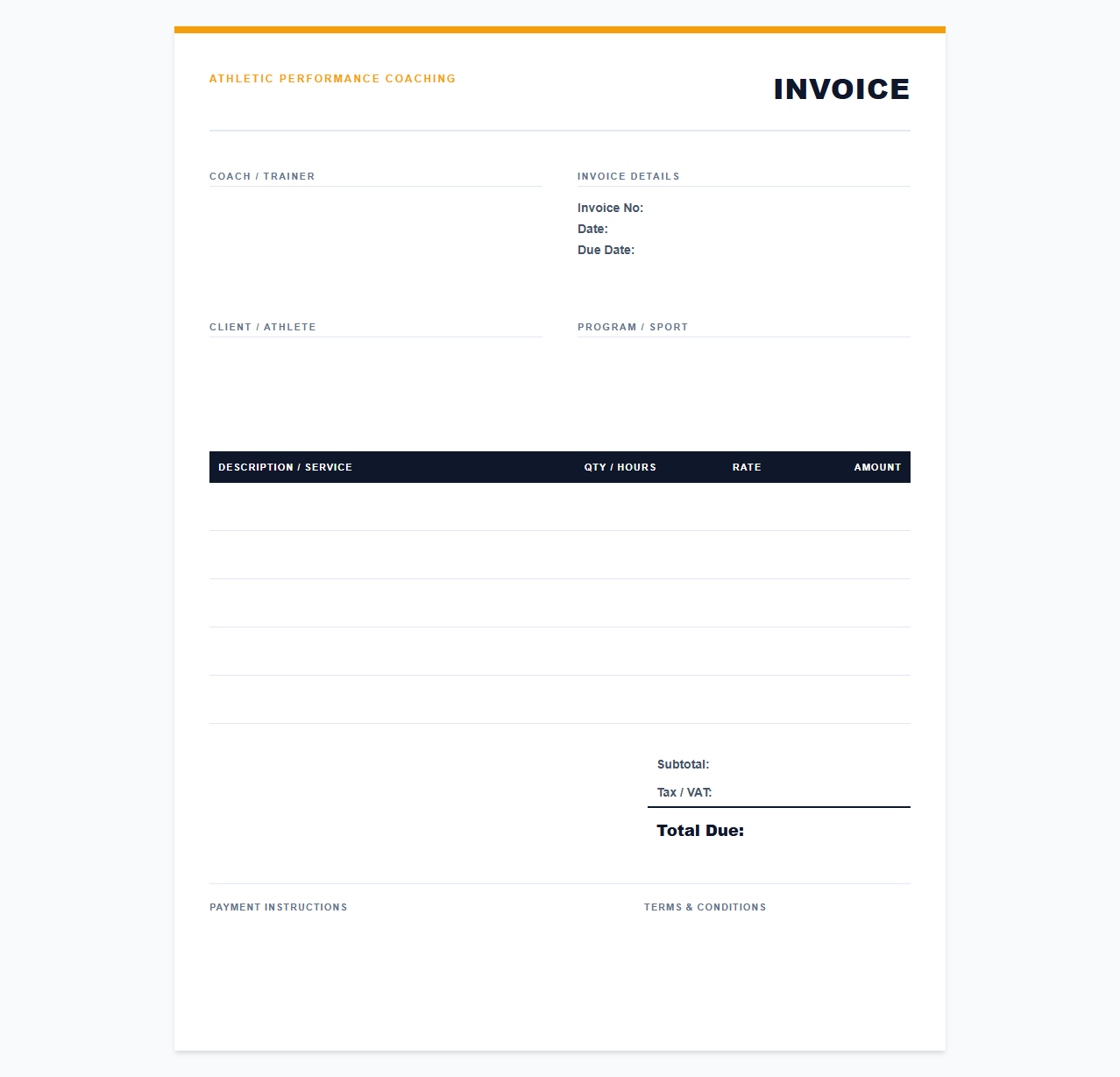This screenshot has width=1120, height=1077.
Task: Click the 'Invoice No:' label
Action: [610, 208]
